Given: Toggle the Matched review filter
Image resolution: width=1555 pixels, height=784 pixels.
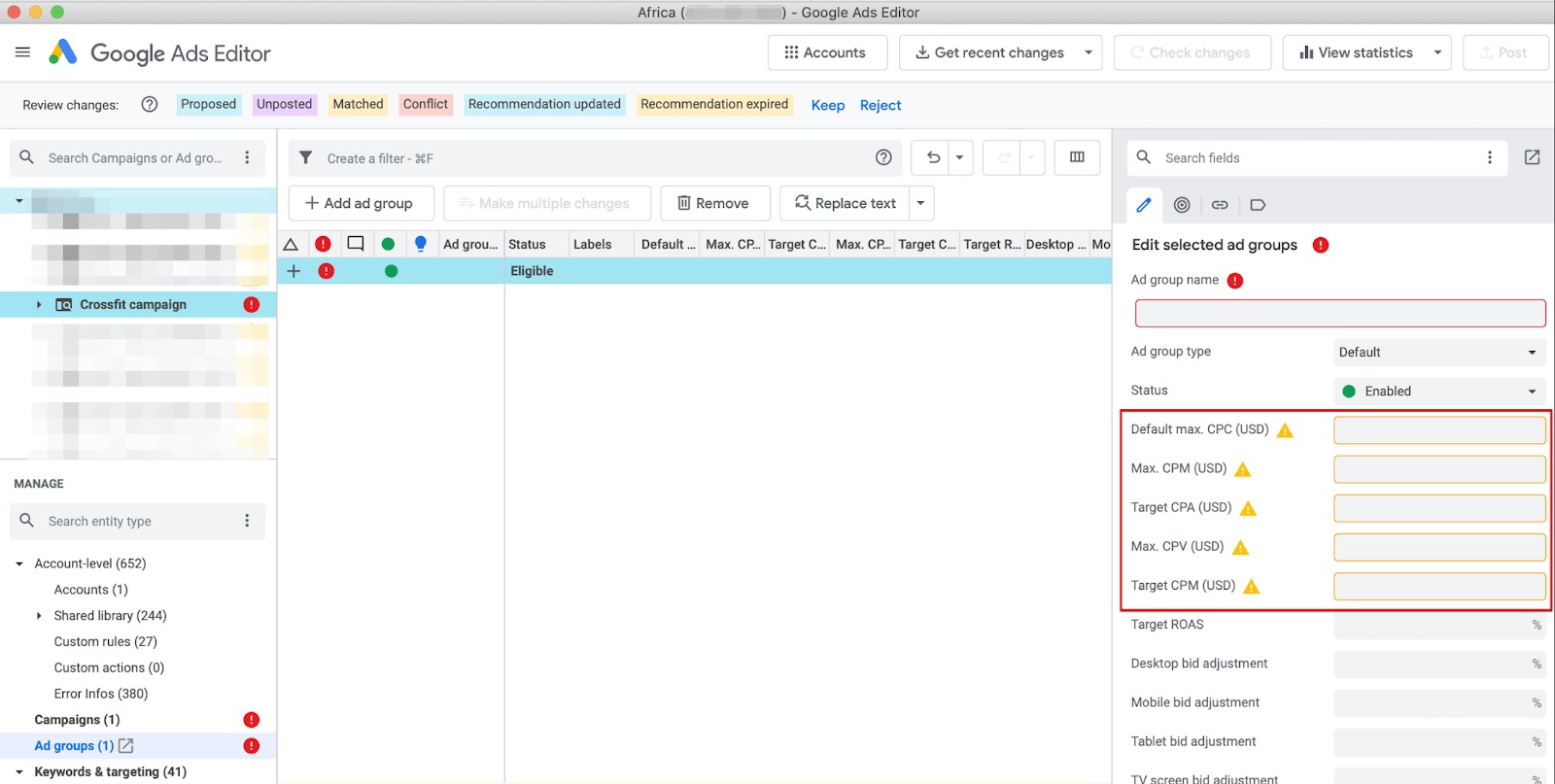Looking at the screenshot, I should [x=358, y=104].
